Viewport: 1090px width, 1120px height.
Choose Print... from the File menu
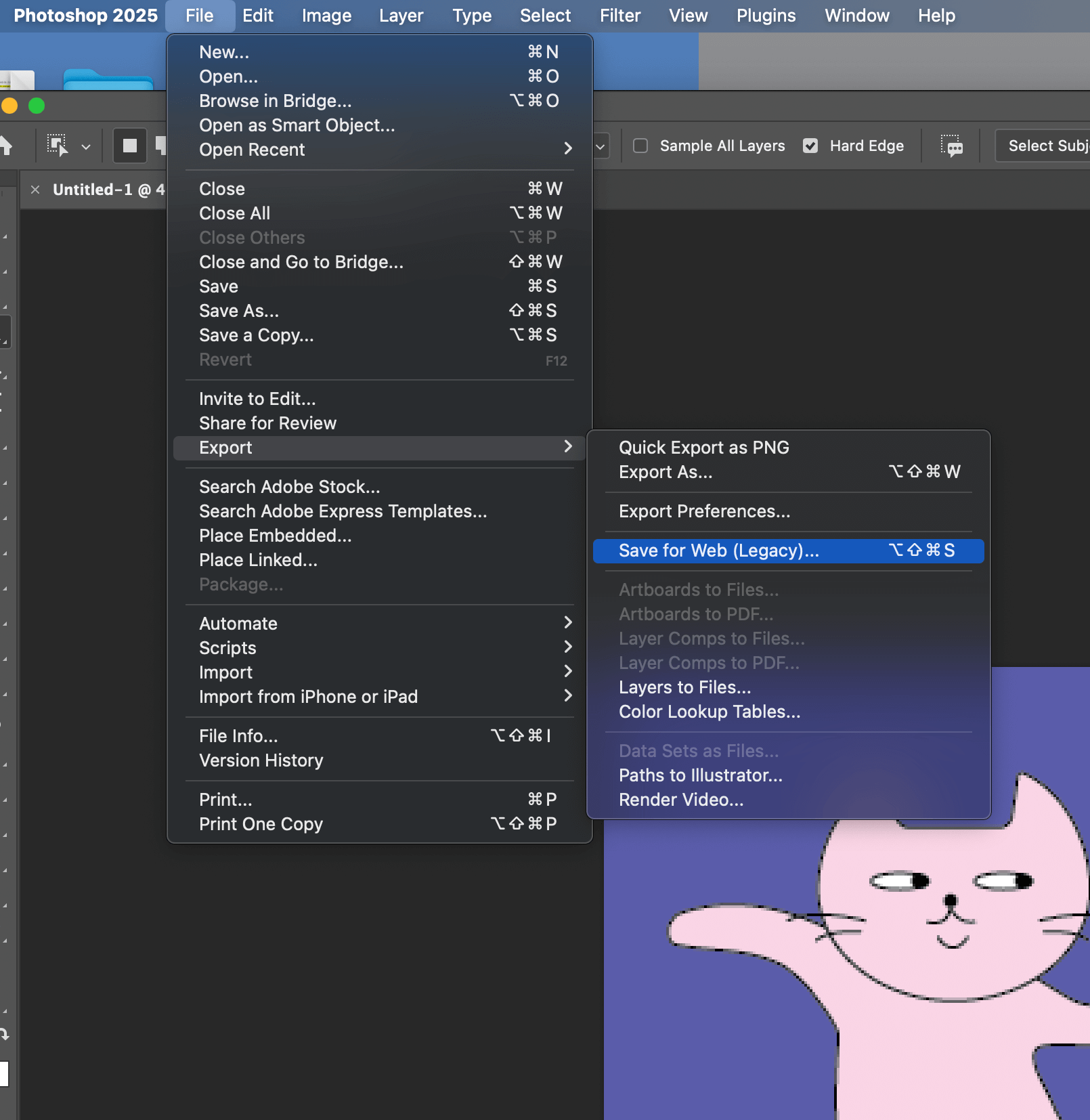click(x=380, y=800)
